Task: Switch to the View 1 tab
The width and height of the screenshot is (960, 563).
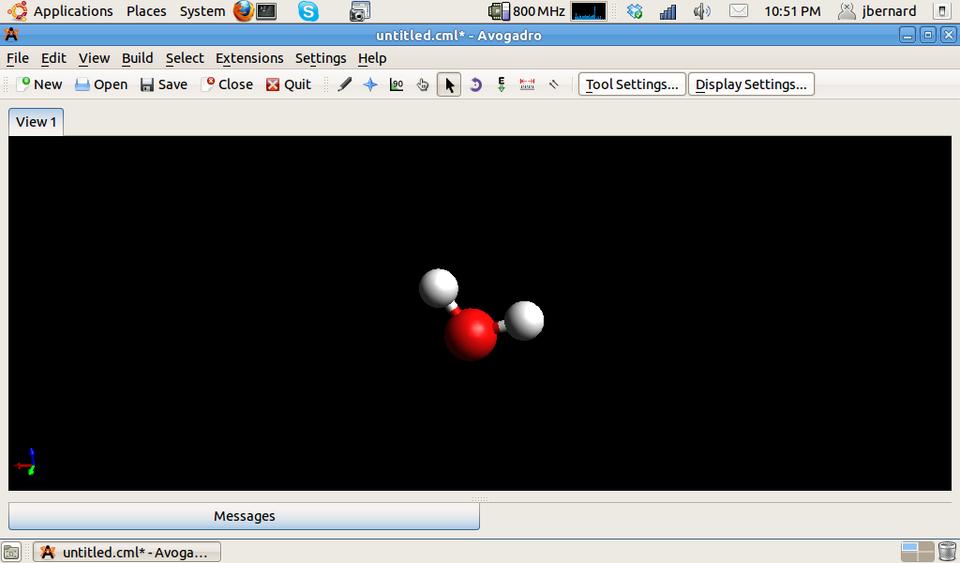Action: coord(36,122)
